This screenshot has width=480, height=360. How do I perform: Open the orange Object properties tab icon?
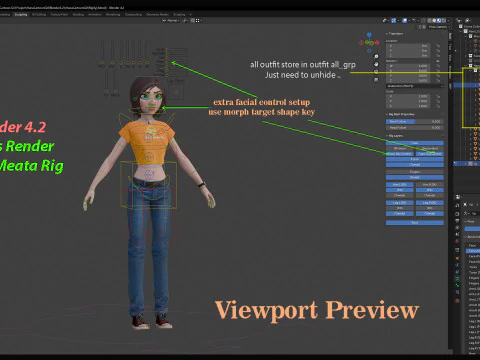point(457,258)
